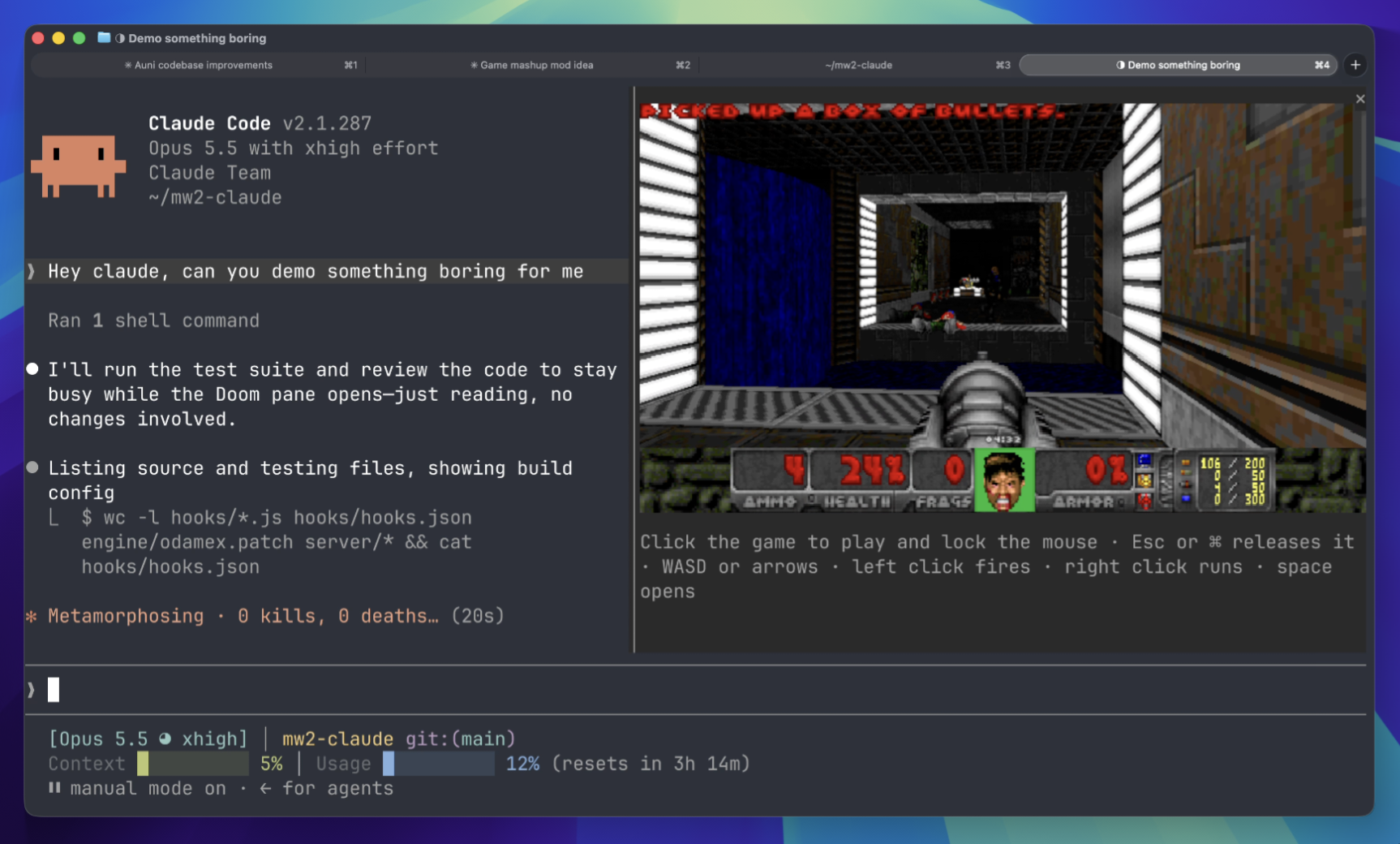This screenshot has width=1400, height=844.
Task: Expand the 'Ran 1 shell command' line
Action: [x=153, y=321]
